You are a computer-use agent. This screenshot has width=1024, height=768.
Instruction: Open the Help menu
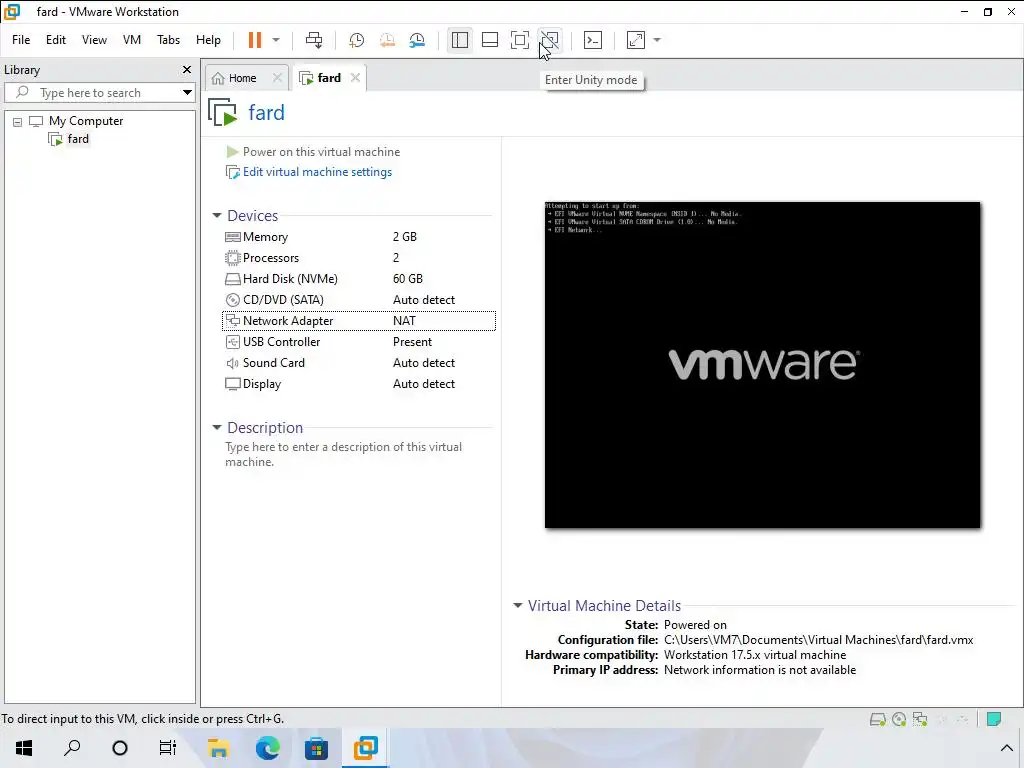(x=208, y=40)
